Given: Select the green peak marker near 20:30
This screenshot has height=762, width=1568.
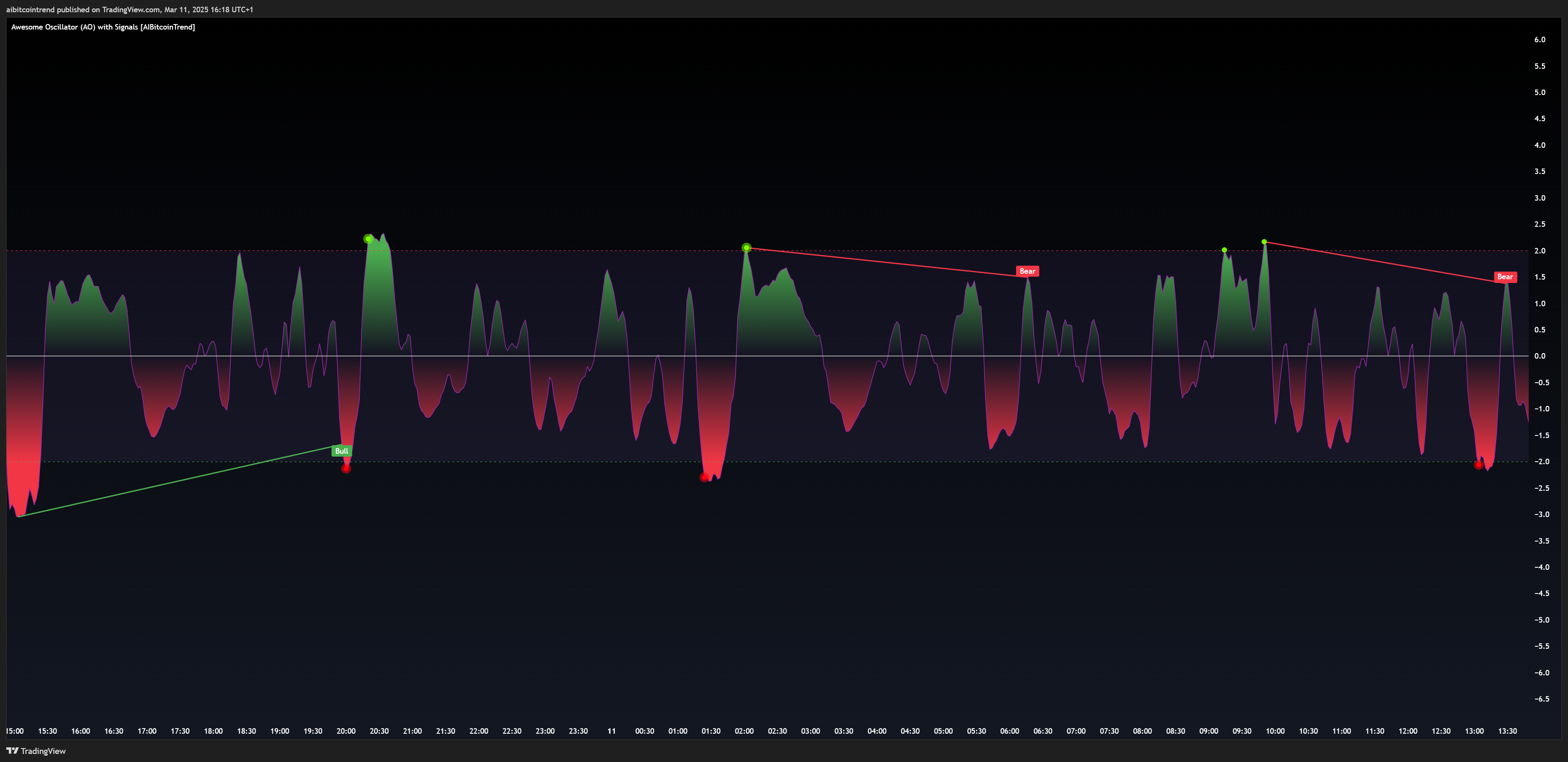Looking at the screenshot, I should point(368,239).
